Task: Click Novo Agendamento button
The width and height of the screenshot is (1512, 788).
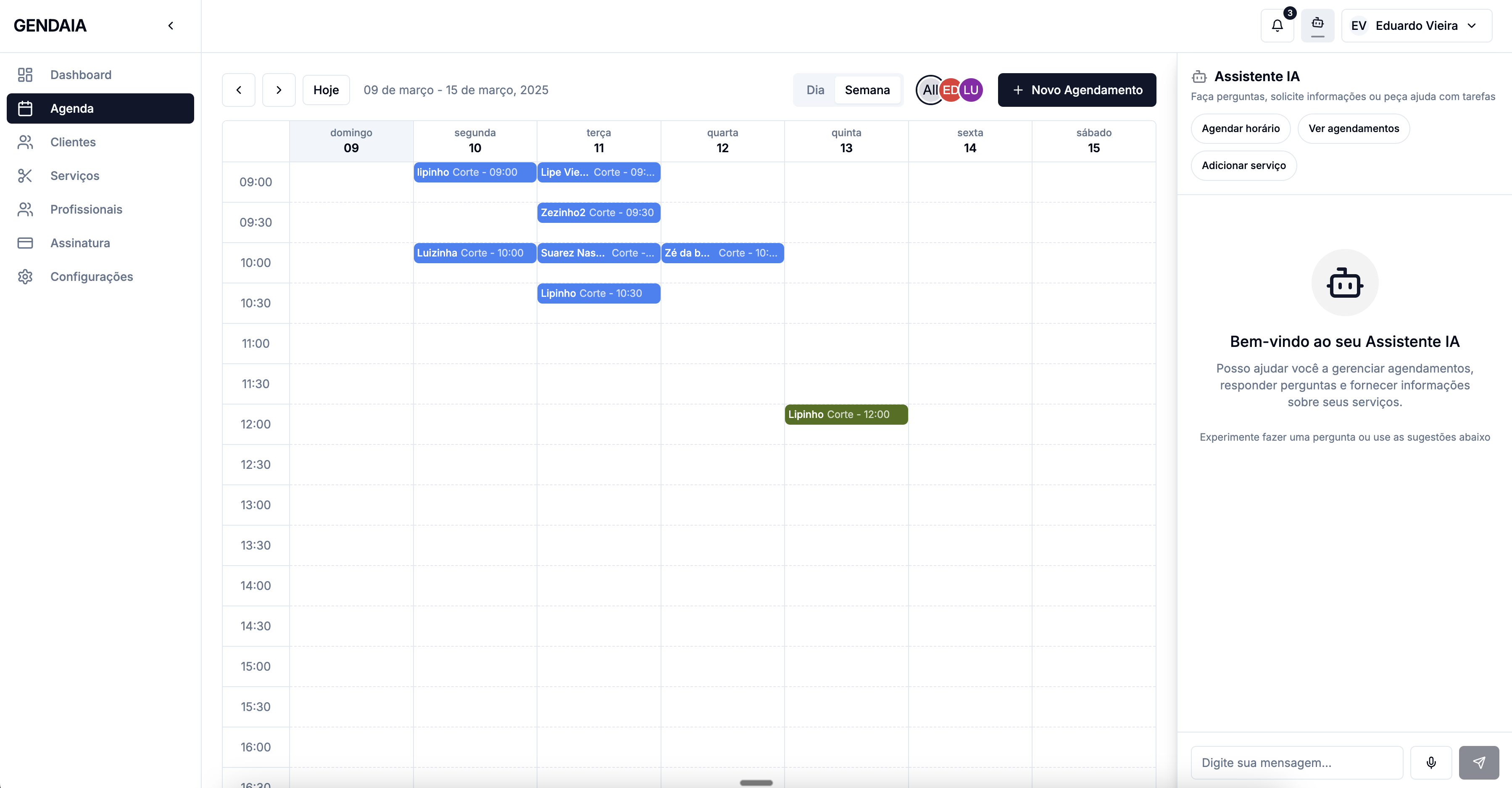Action: (x=1077, y=90)
